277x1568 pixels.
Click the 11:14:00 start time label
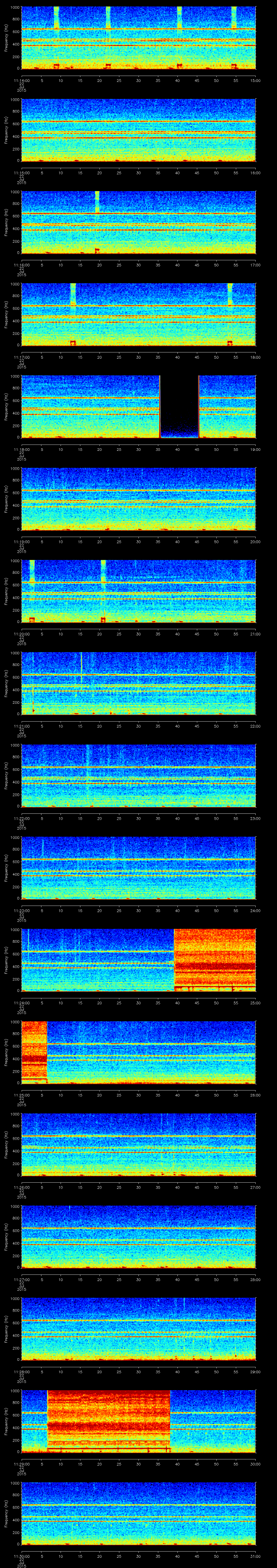coord(21,80)
